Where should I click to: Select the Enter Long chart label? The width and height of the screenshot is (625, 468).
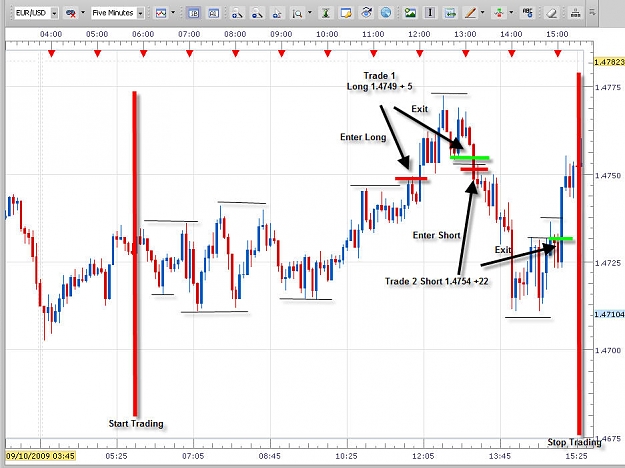pos(363,137)
